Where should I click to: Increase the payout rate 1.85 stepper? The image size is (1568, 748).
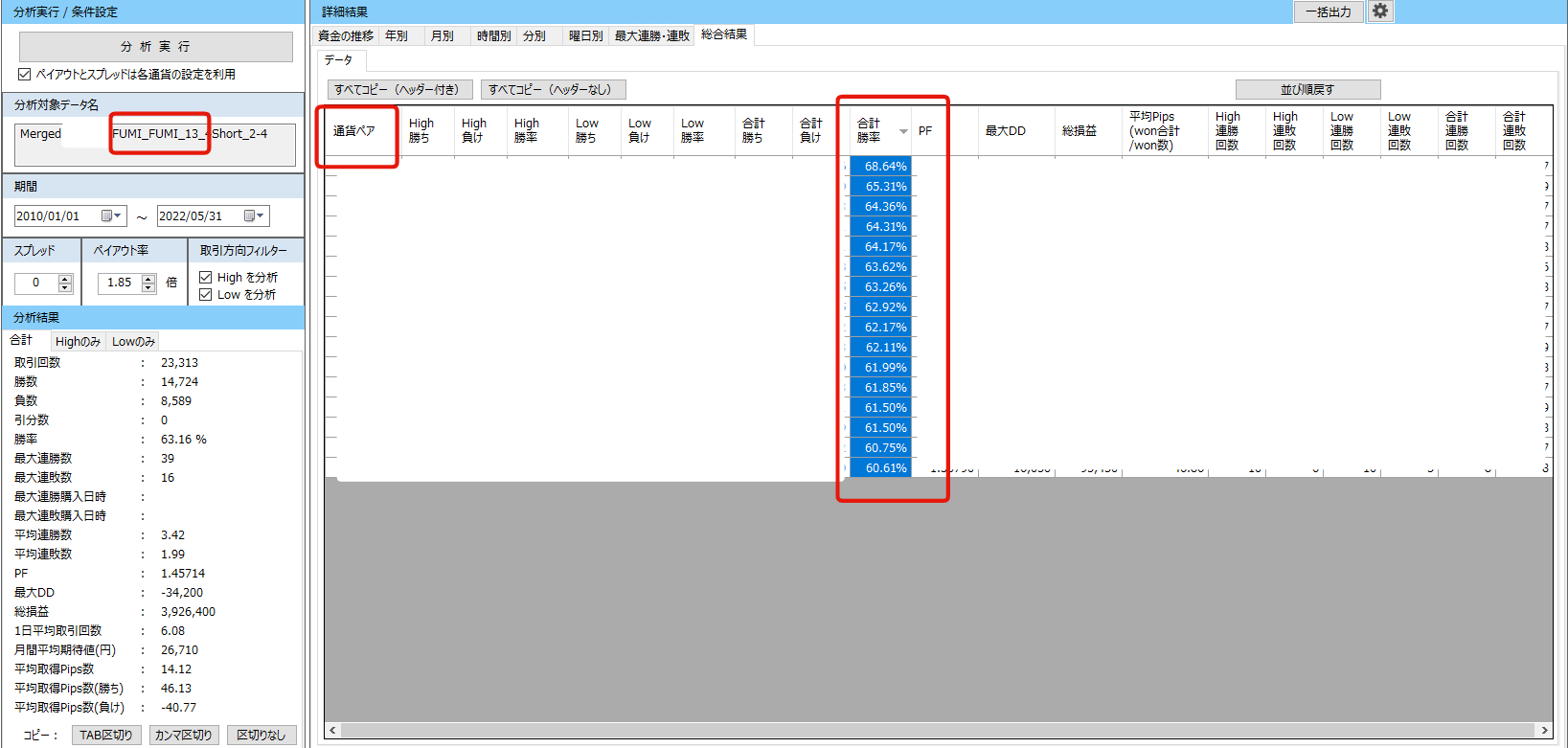[148, 279]
